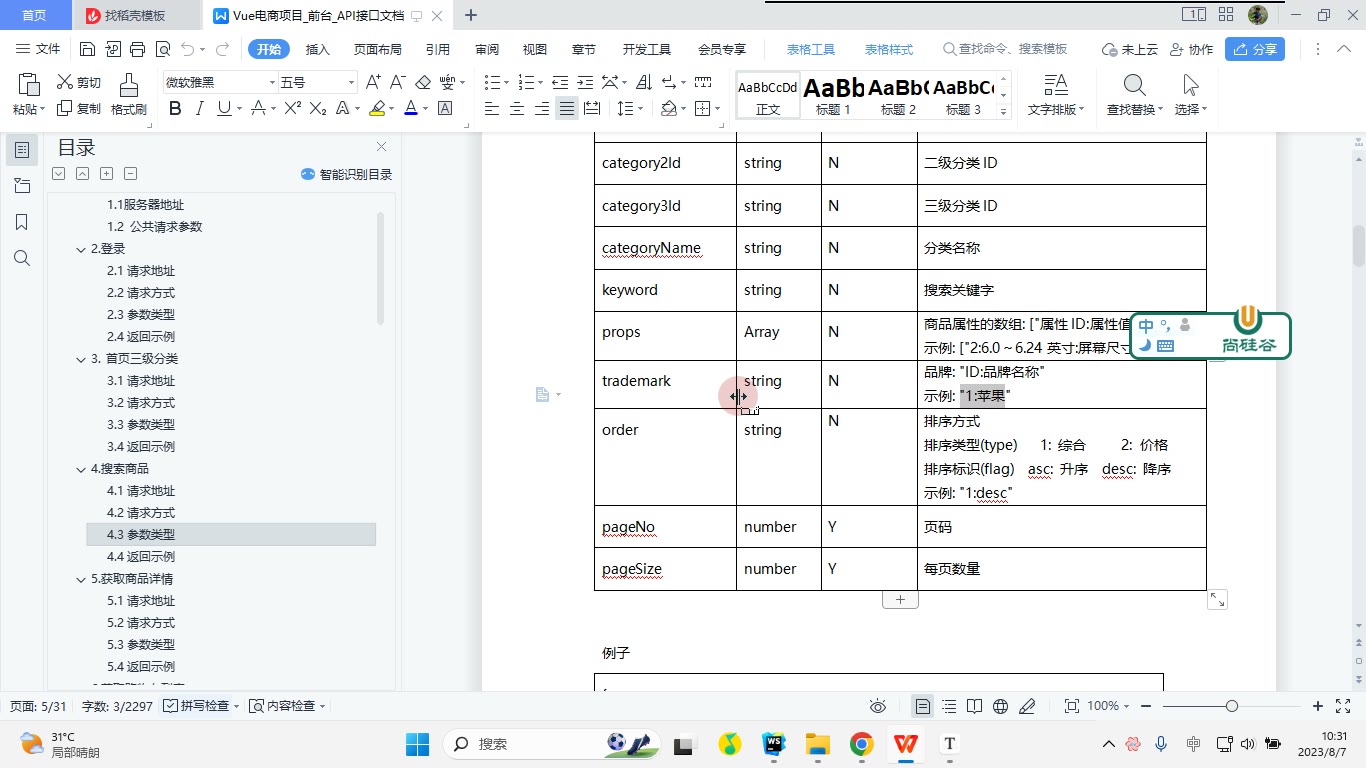Open the WPS Office icon in the taskbar
Screen dimensions: 1366x768
[x=906, y=744]
